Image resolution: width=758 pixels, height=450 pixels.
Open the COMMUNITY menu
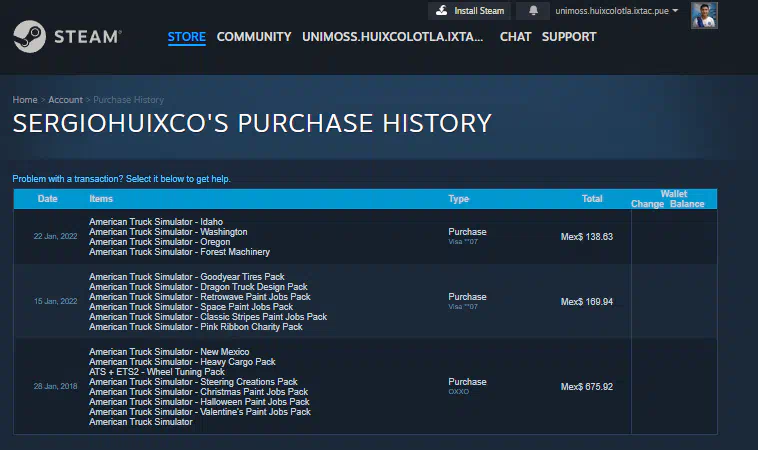[x=254, y=37]
